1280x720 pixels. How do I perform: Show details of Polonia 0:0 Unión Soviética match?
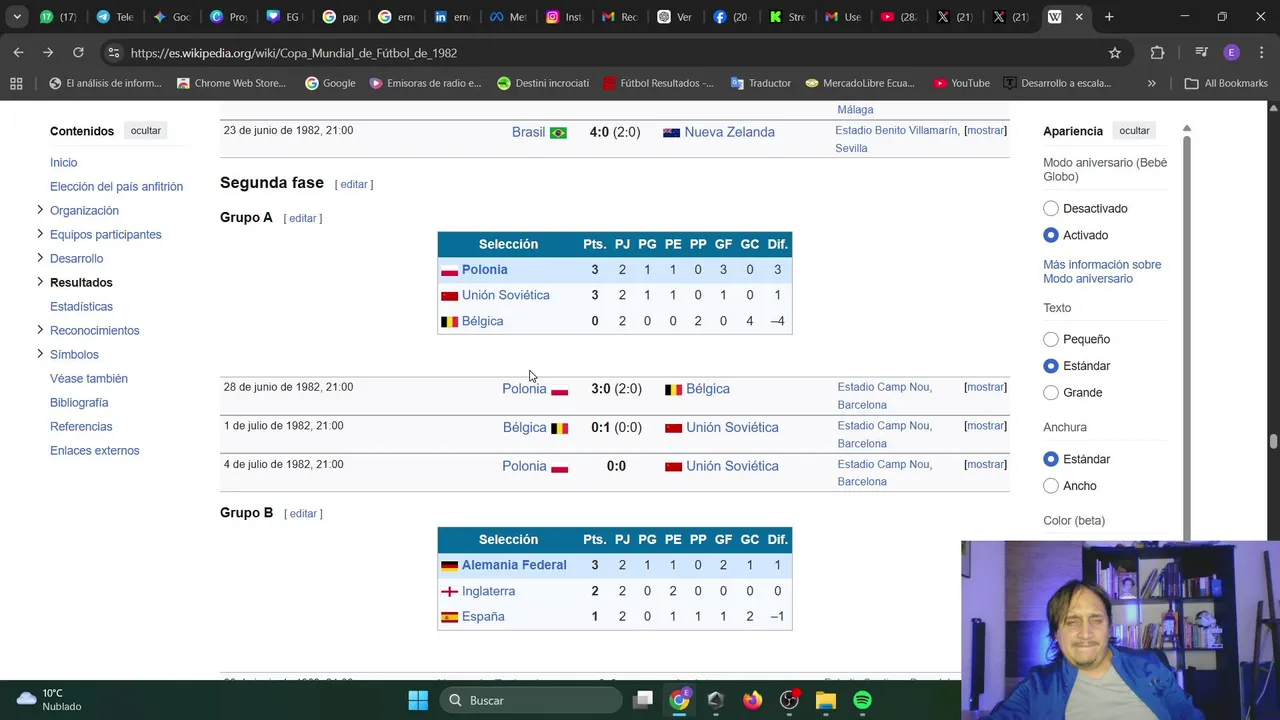coord(985,464)
